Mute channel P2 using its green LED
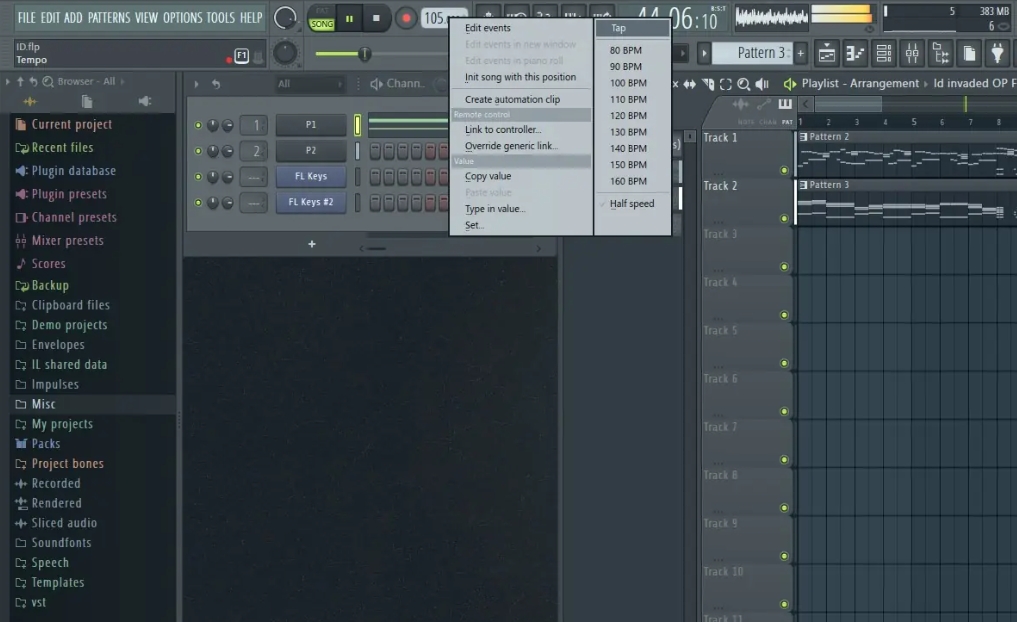The width and height of the screenshot is (1017, 622). [198, 150]
